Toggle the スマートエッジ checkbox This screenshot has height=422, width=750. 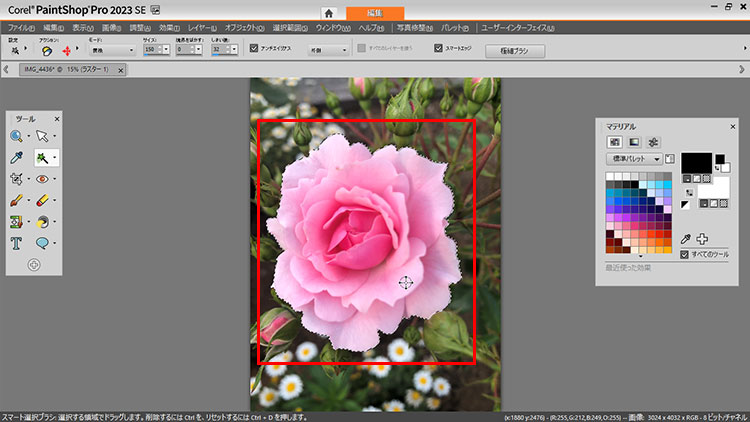click(438, 48)
